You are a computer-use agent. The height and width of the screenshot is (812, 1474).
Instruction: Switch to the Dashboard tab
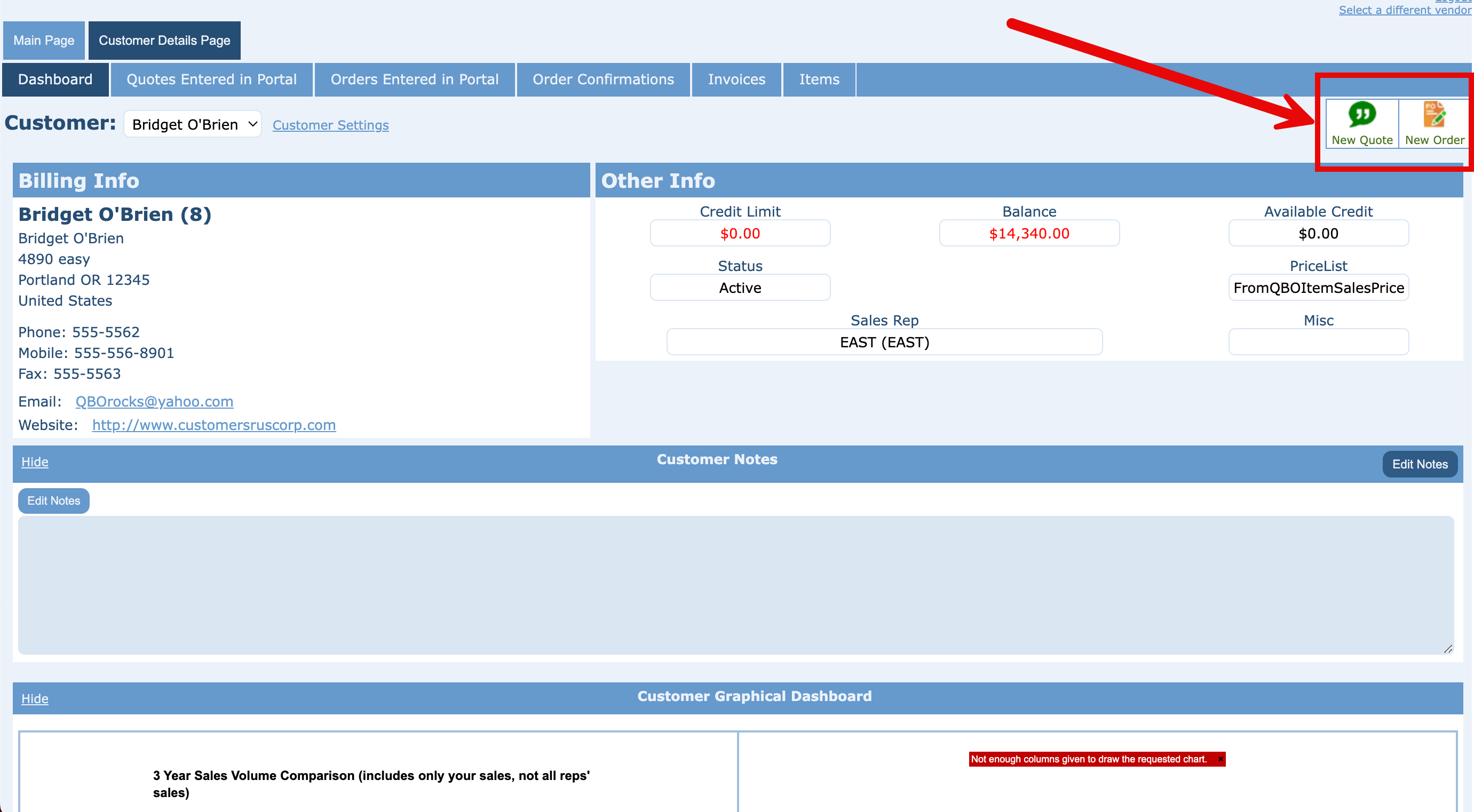tap(55, 79)
